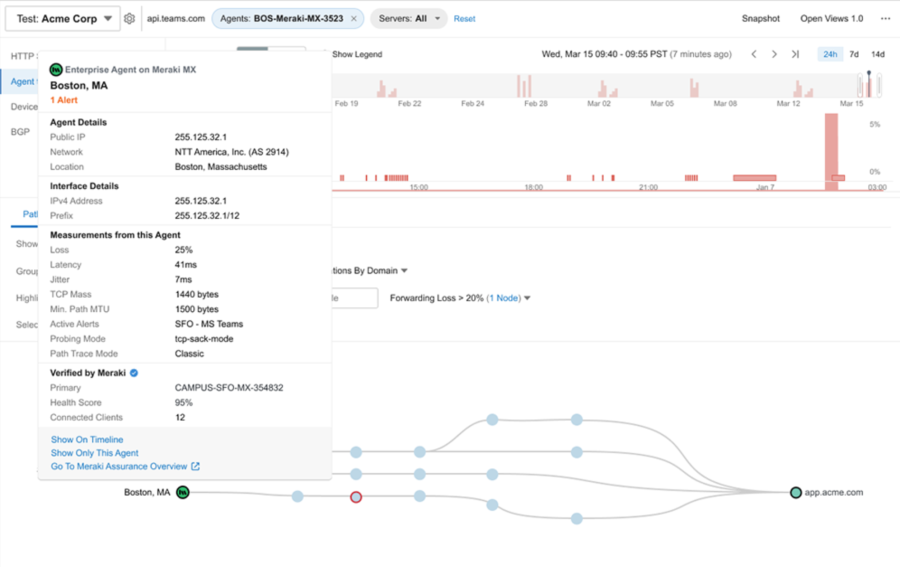Click the app.acme.com label
Screen dimensions: 900x567
[x=833, y=492]
